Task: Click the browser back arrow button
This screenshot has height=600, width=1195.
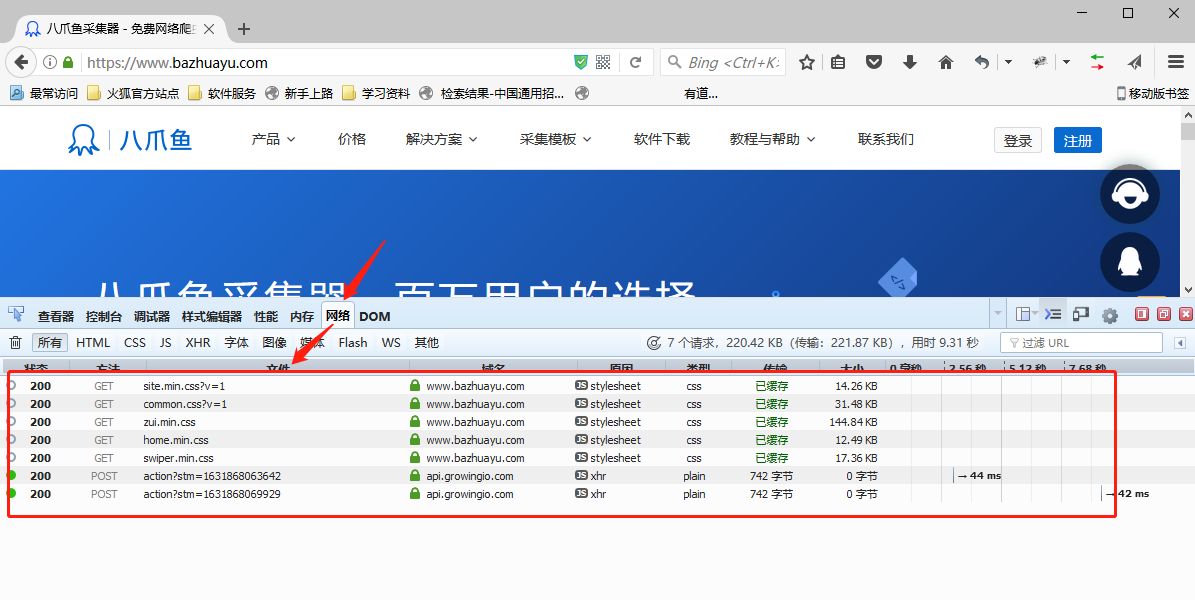Action: tap(21, 63)
